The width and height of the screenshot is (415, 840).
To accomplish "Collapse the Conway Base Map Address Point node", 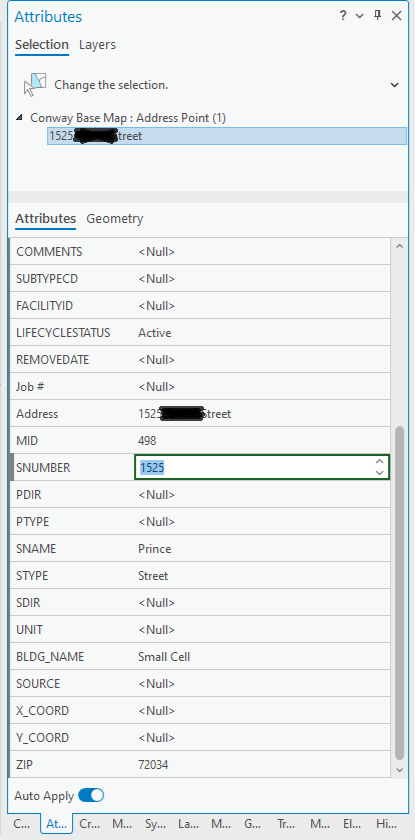I will click(20, 117).
